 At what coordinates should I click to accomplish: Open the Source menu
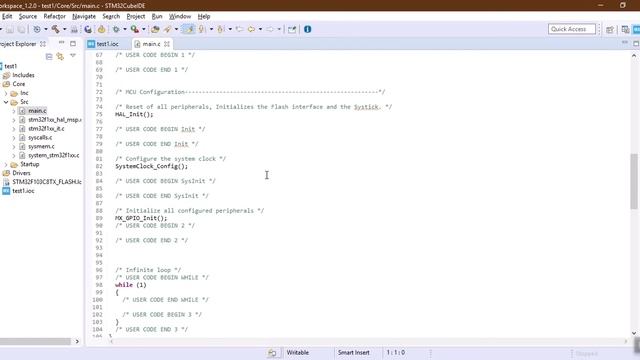28,16
